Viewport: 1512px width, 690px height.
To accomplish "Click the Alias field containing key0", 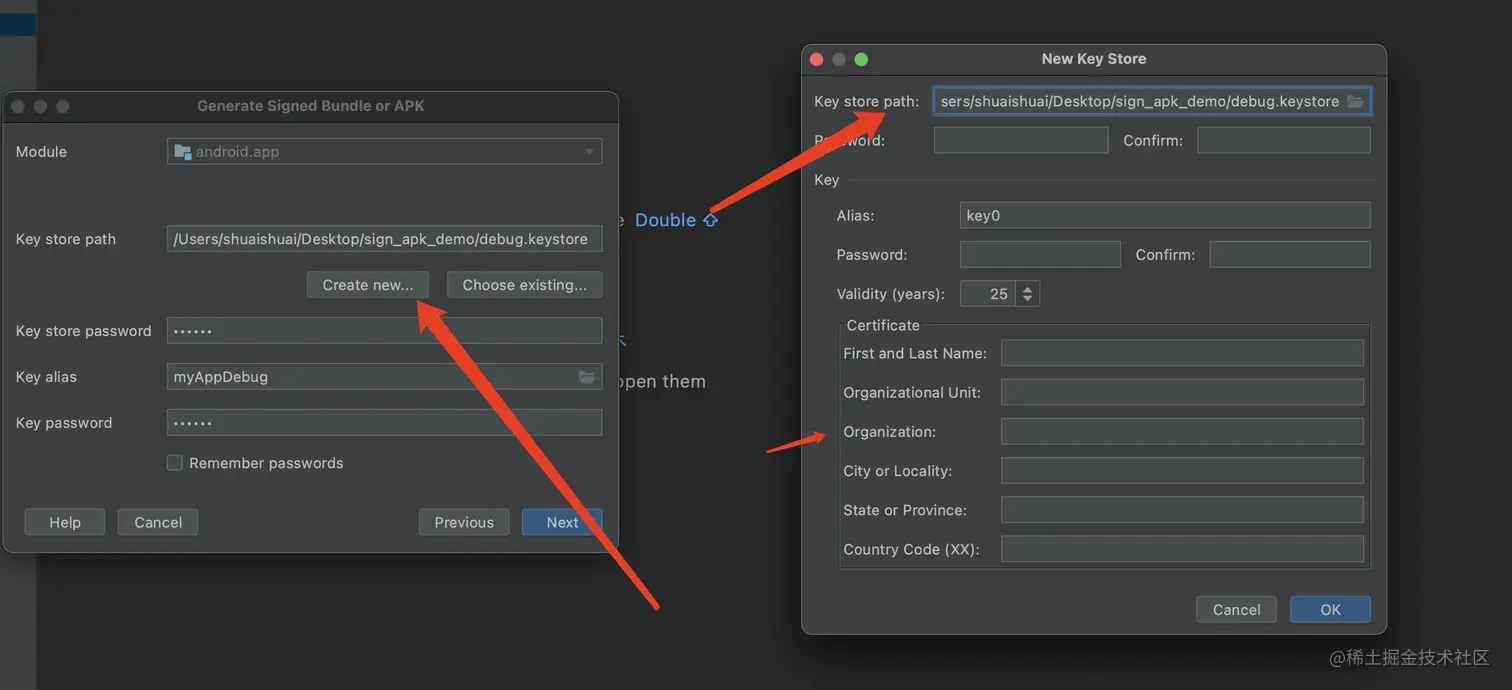I will tap(1165, 215).
